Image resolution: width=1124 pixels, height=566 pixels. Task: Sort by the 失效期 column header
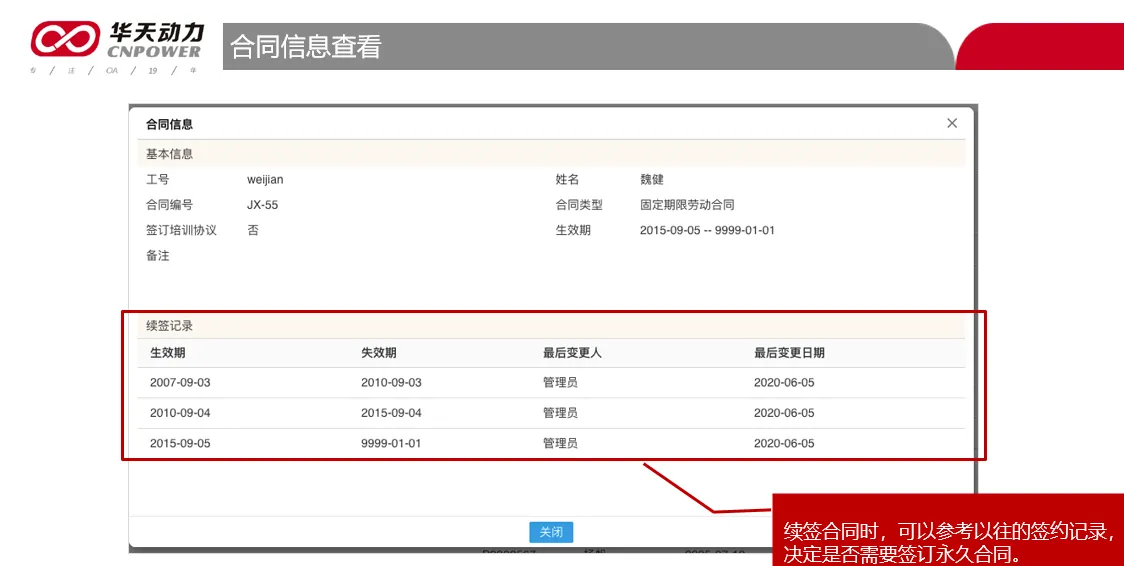click(378, 353)
